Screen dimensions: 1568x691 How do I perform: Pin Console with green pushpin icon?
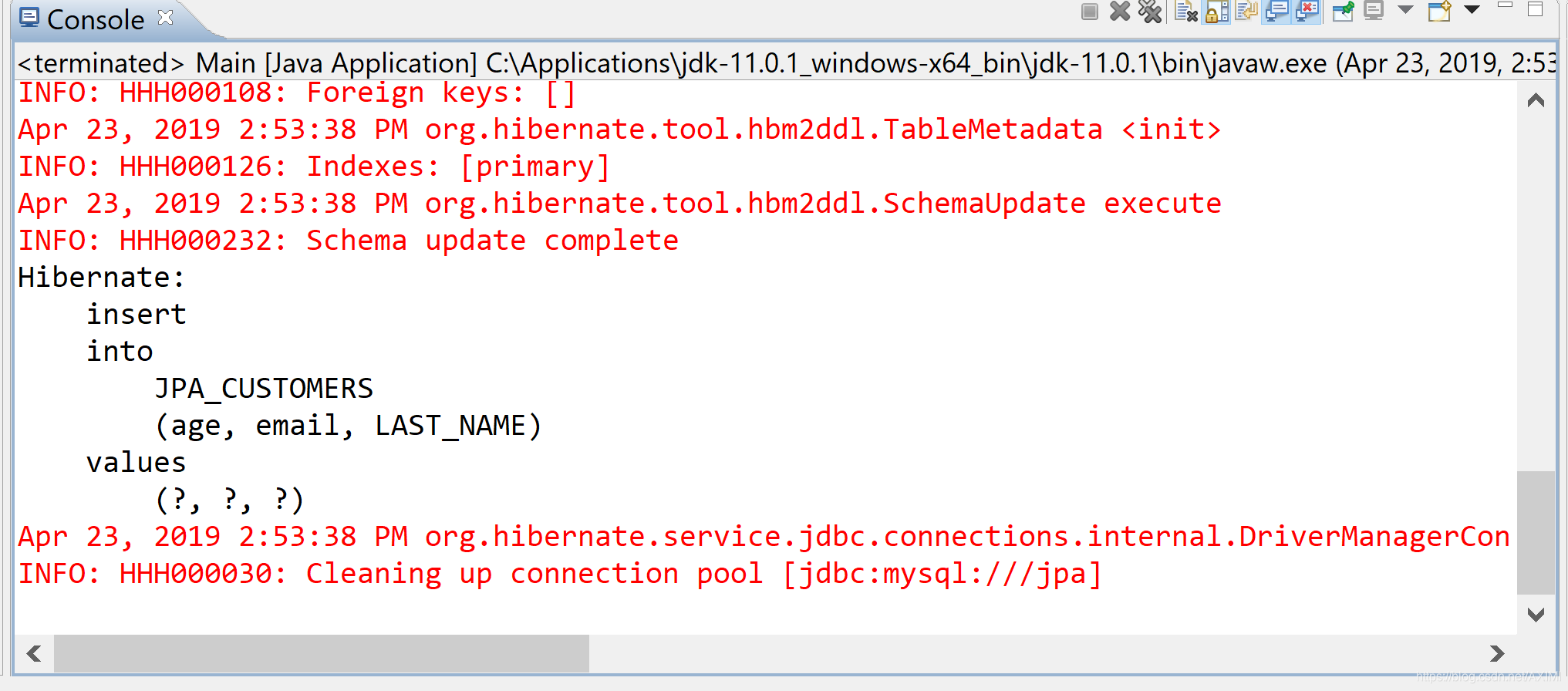pos(1344,12)
